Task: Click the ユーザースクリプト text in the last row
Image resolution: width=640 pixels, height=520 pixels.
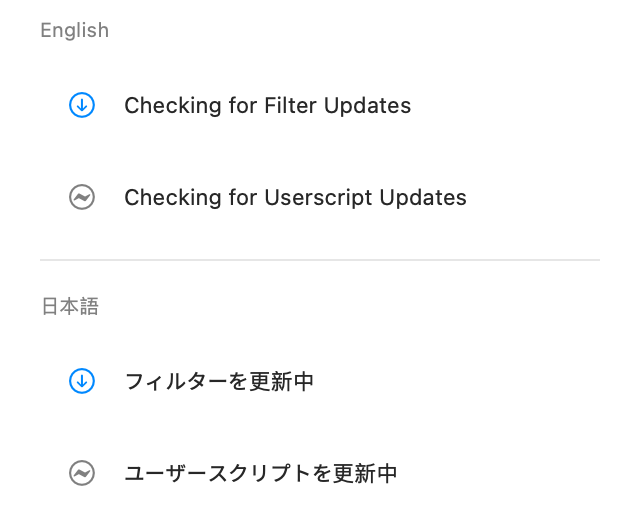Action: pyautogui.click(x=217, y=473)
